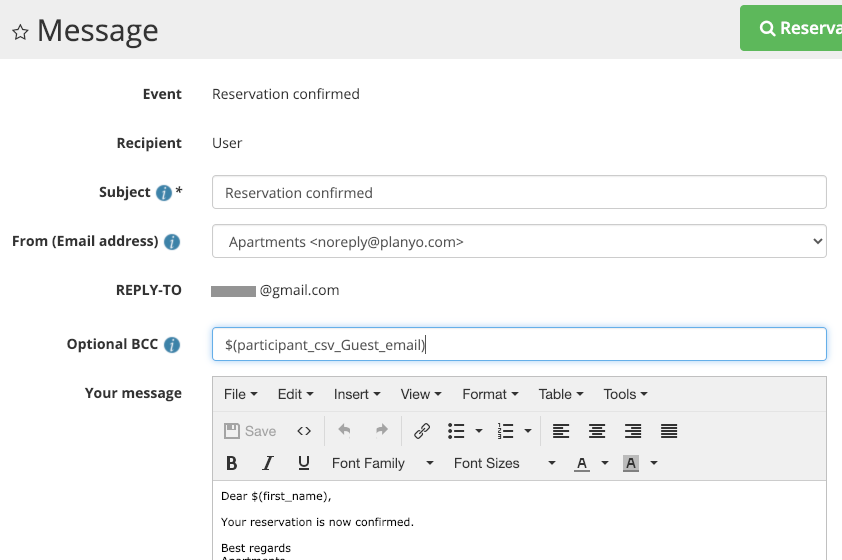Image resolution: width=842 pixels, height=560 pixels.
Task: Open the From email address dropdown
Action: 519,241
